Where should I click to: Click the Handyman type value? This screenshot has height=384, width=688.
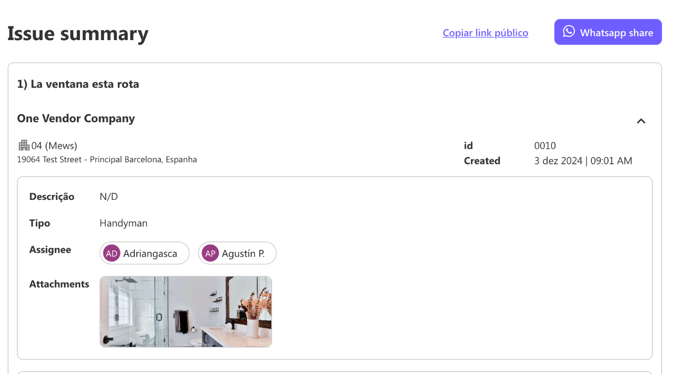123,223
